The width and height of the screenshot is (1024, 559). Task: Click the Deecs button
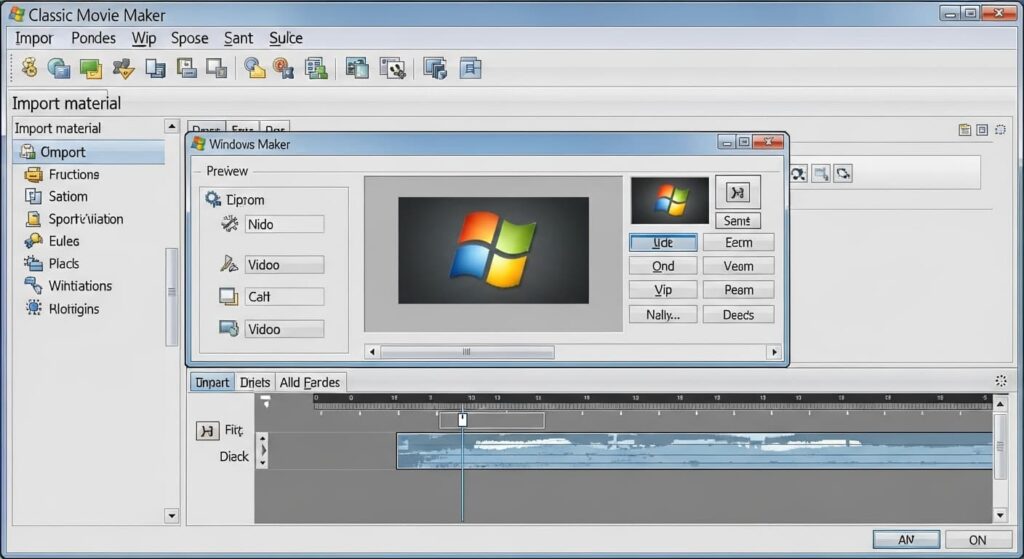[739, 315]
